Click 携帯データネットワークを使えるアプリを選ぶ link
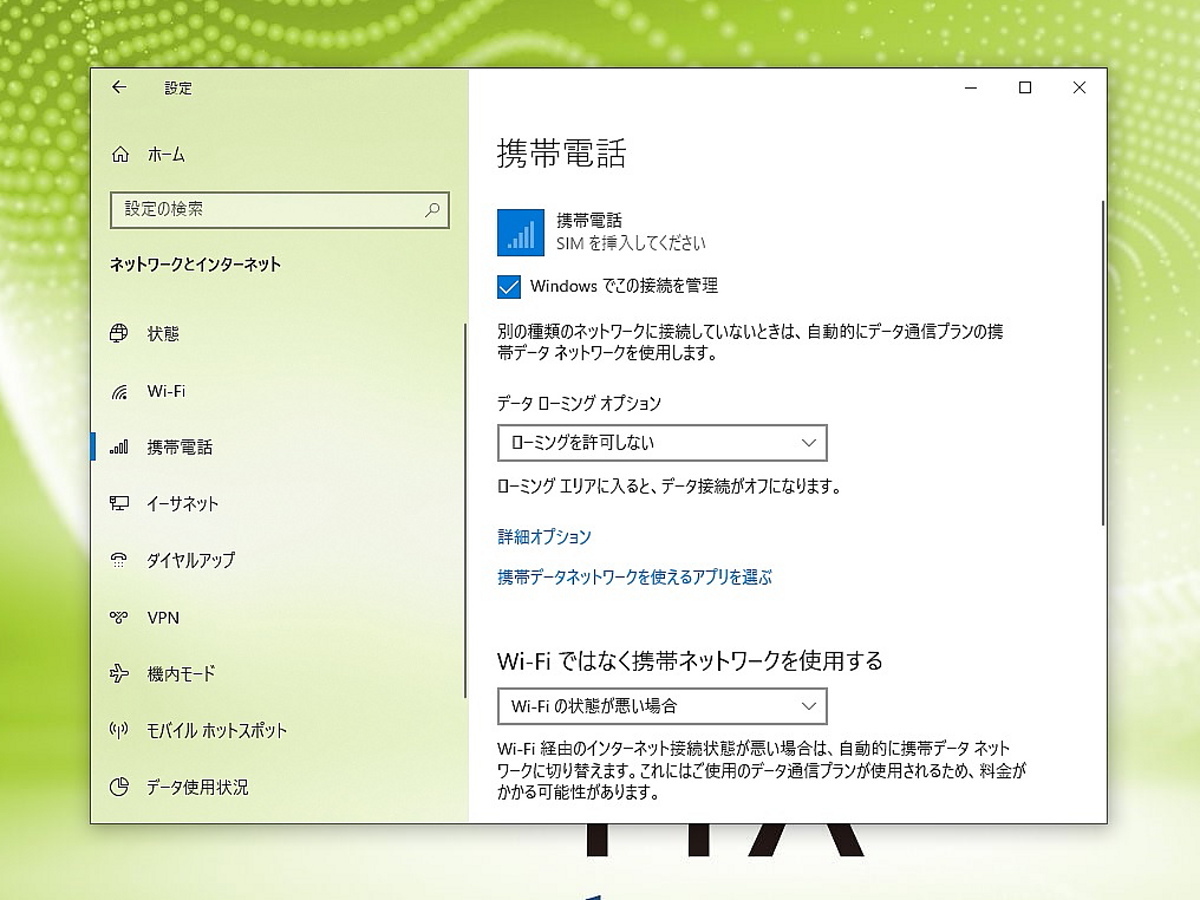This screenshot has height=900, width=1200. tap(635, 577)
